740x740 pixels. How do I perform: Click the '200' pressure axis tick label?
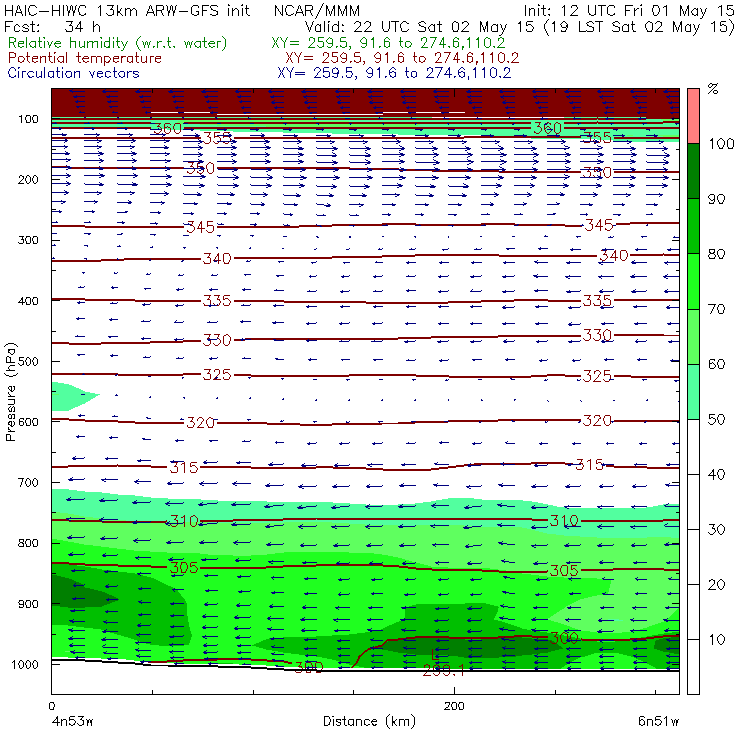[x=28, y=179]
